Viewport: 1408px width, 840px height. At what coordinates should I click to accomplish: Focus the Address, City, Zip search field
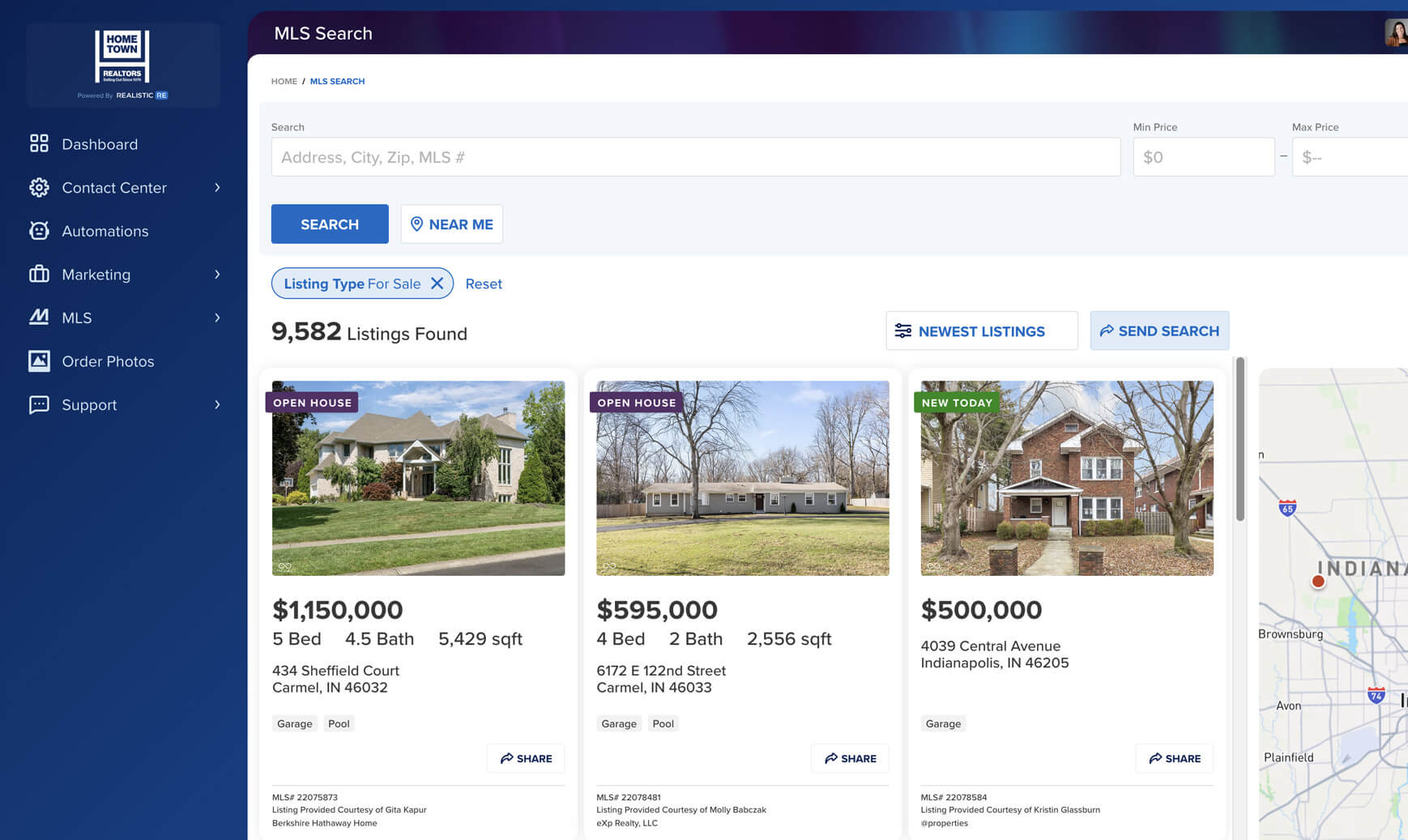coord(696,157)
